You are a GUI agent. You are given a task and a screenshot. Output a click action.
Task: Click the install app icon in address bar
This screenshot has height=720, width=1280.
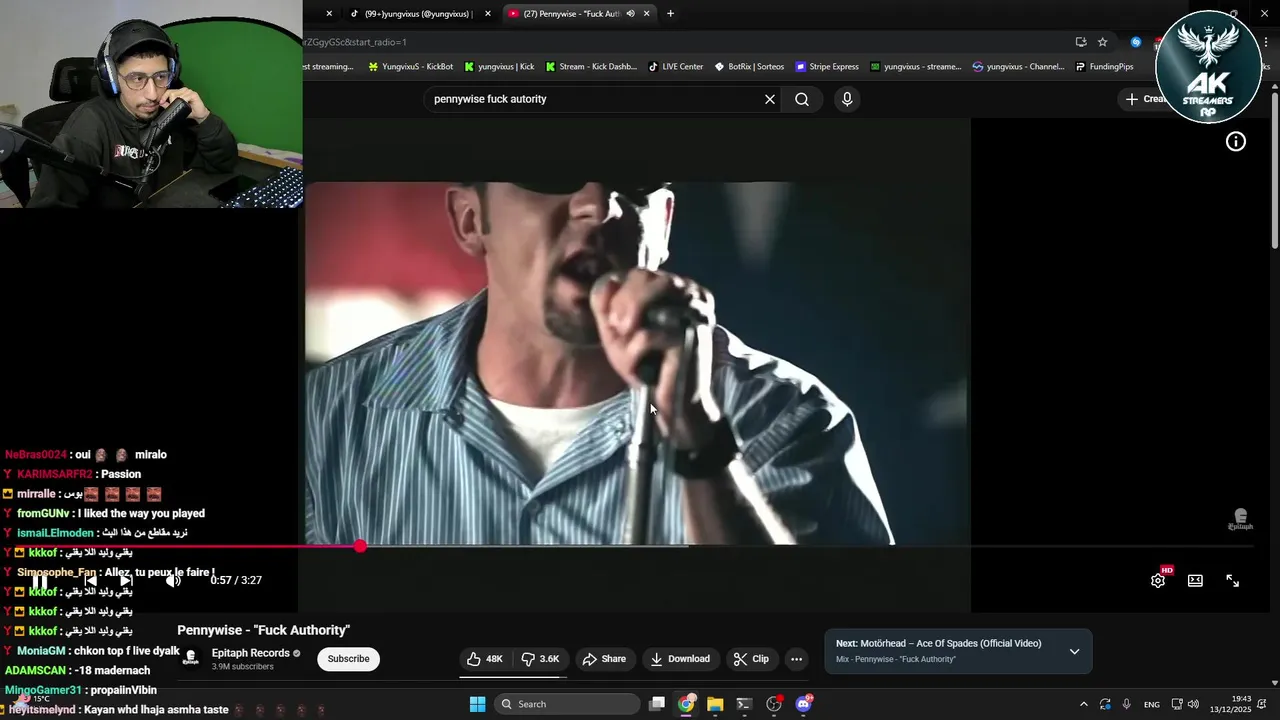coord(1081,42)
